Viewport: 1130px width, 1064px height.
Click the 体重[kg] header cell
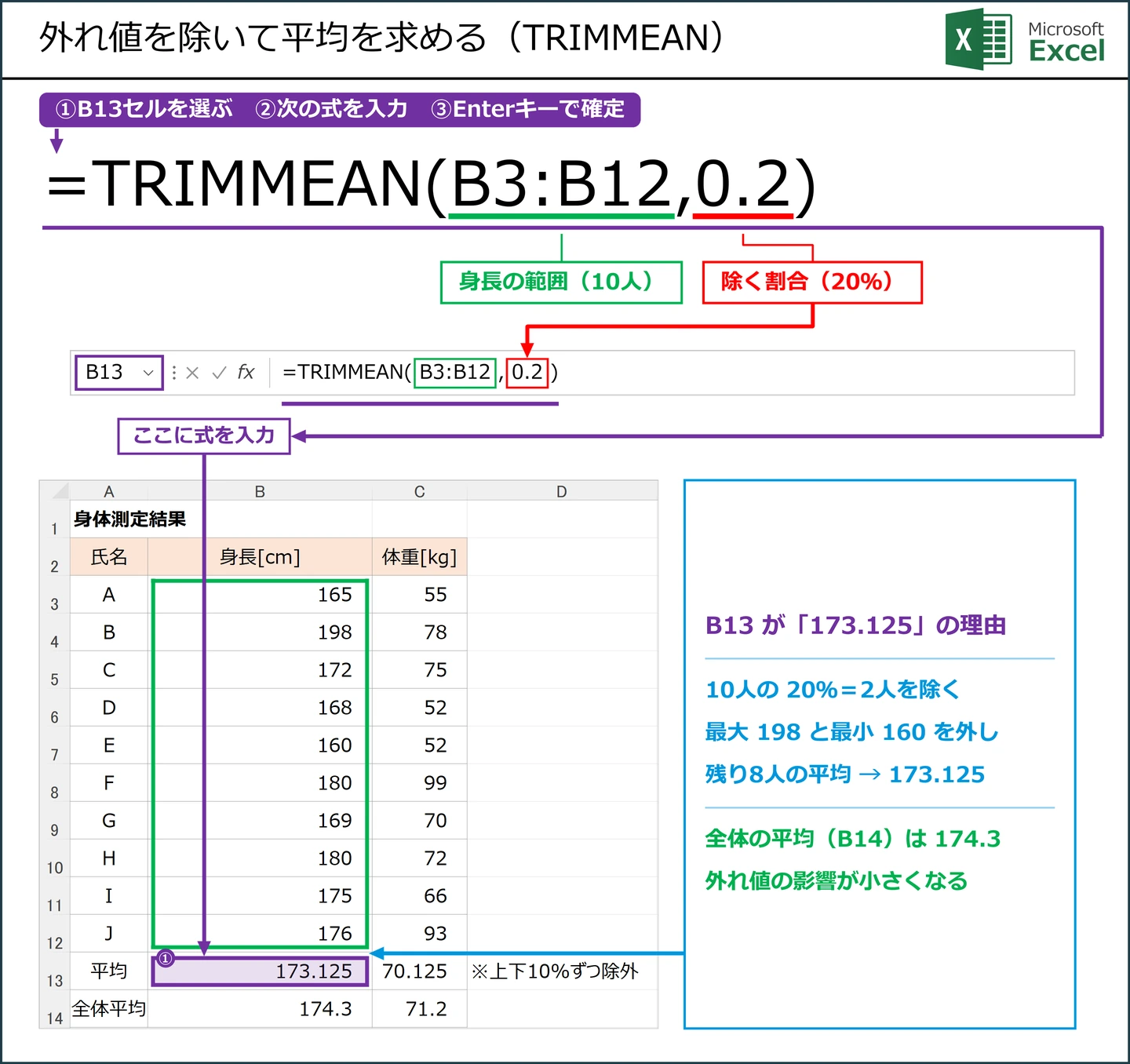click(x=420, y=557)
